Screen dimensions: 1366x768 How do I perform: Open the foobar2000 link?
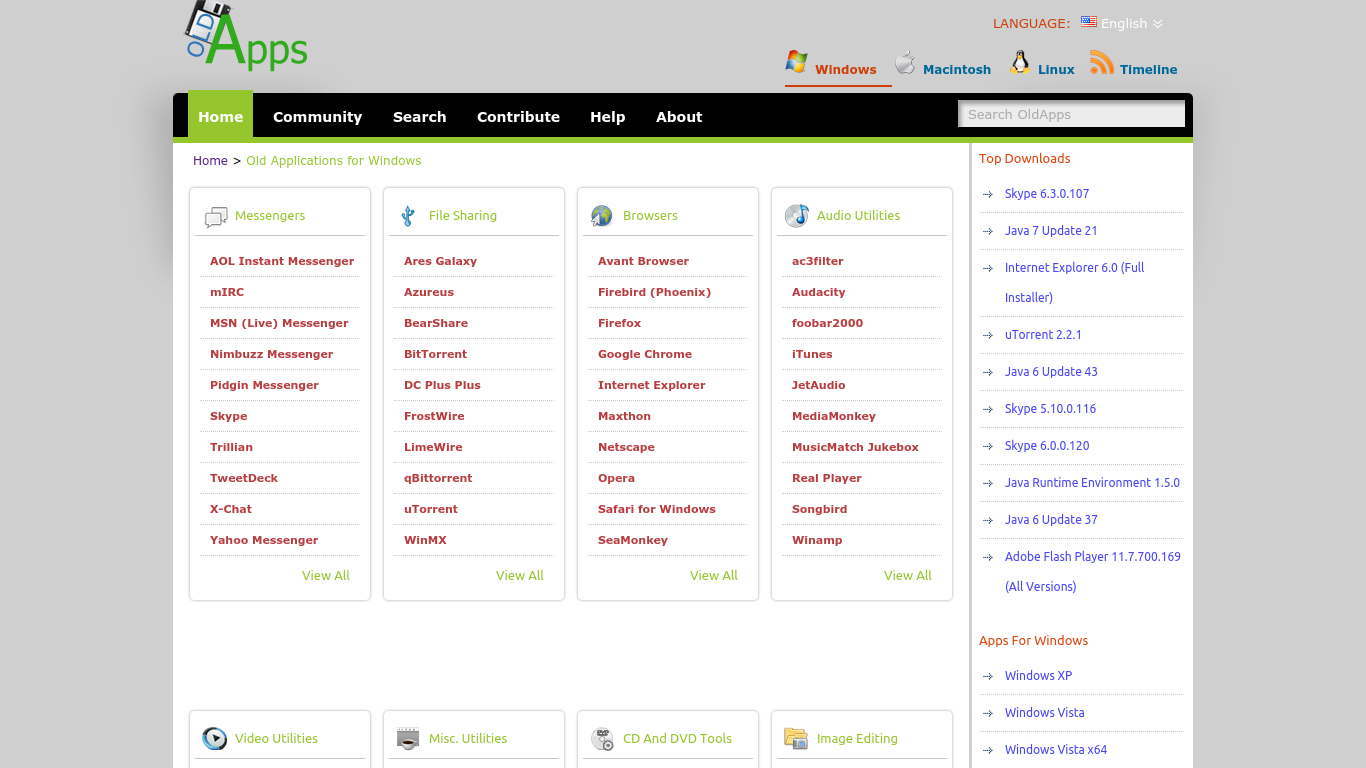coord(827,323)
